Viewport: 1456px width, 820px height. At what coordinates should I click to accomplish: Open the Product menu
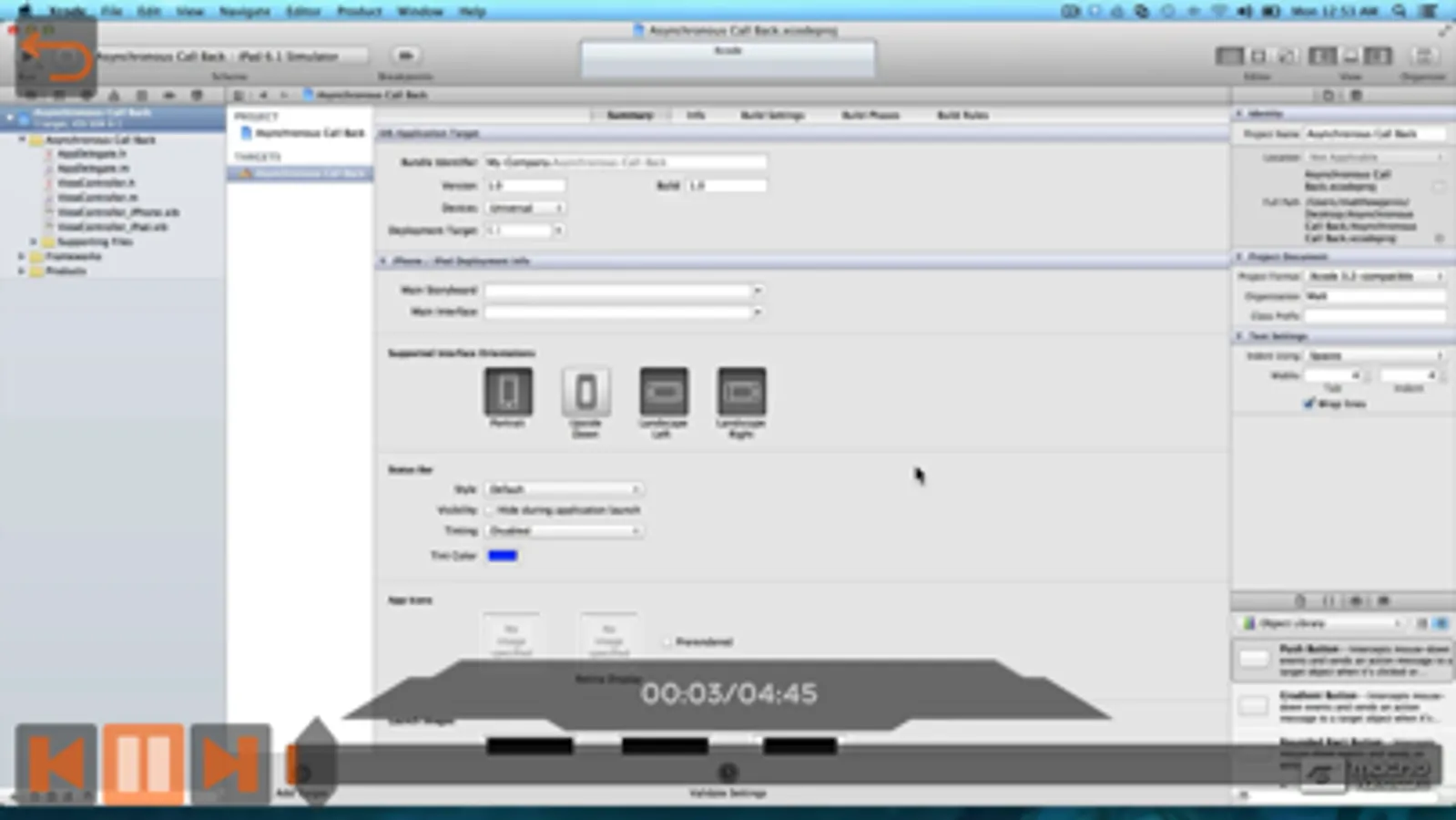point(359,11)
